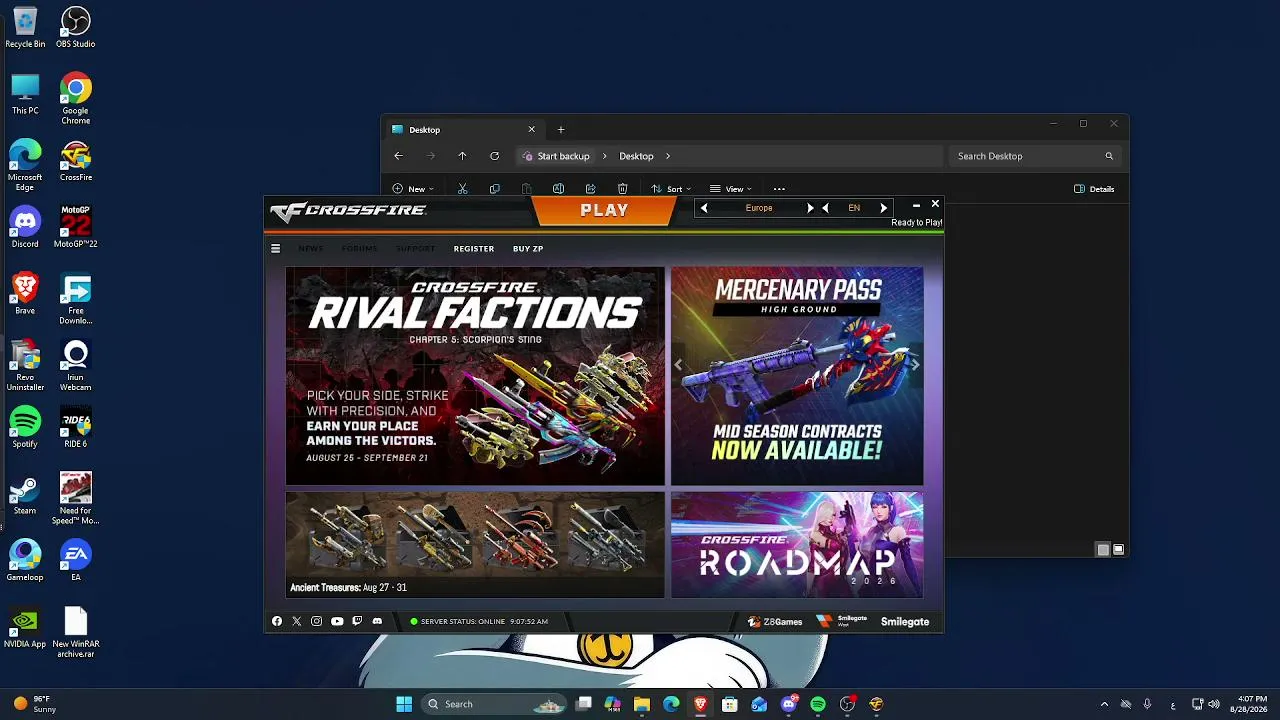Viewport: 1280px width, 720px height.
Task: Open the Rival Factions banner
Action: pos(475,376)
